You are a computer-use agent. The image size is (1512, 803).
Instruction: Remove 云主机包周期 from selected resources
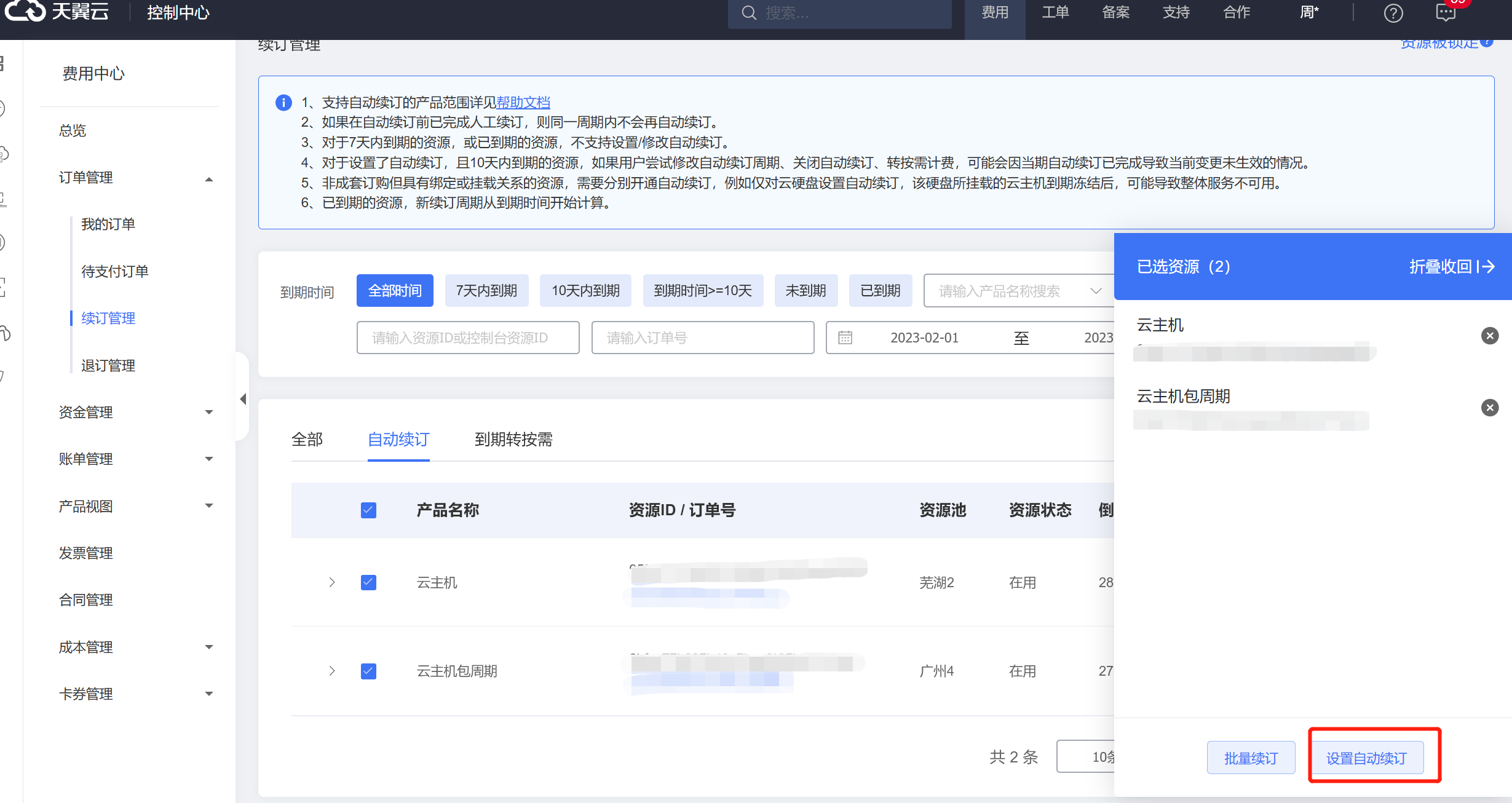(1489, 408)
